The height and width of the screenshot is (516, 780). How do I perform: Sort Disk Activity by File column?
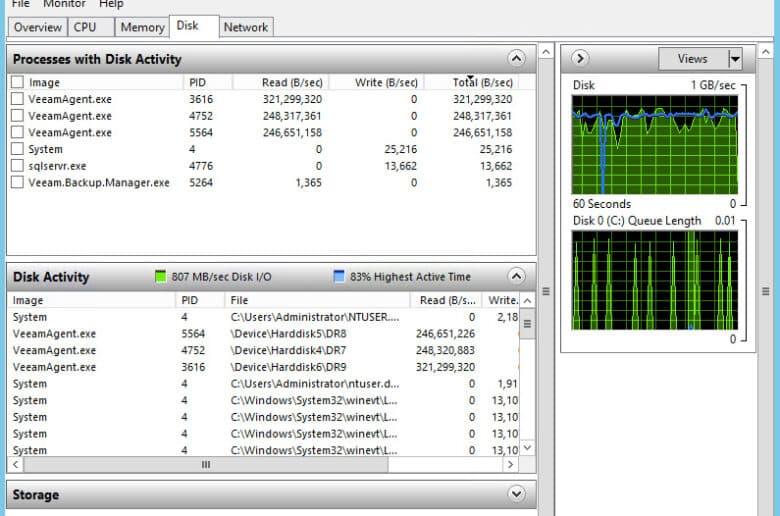point(317,300)
